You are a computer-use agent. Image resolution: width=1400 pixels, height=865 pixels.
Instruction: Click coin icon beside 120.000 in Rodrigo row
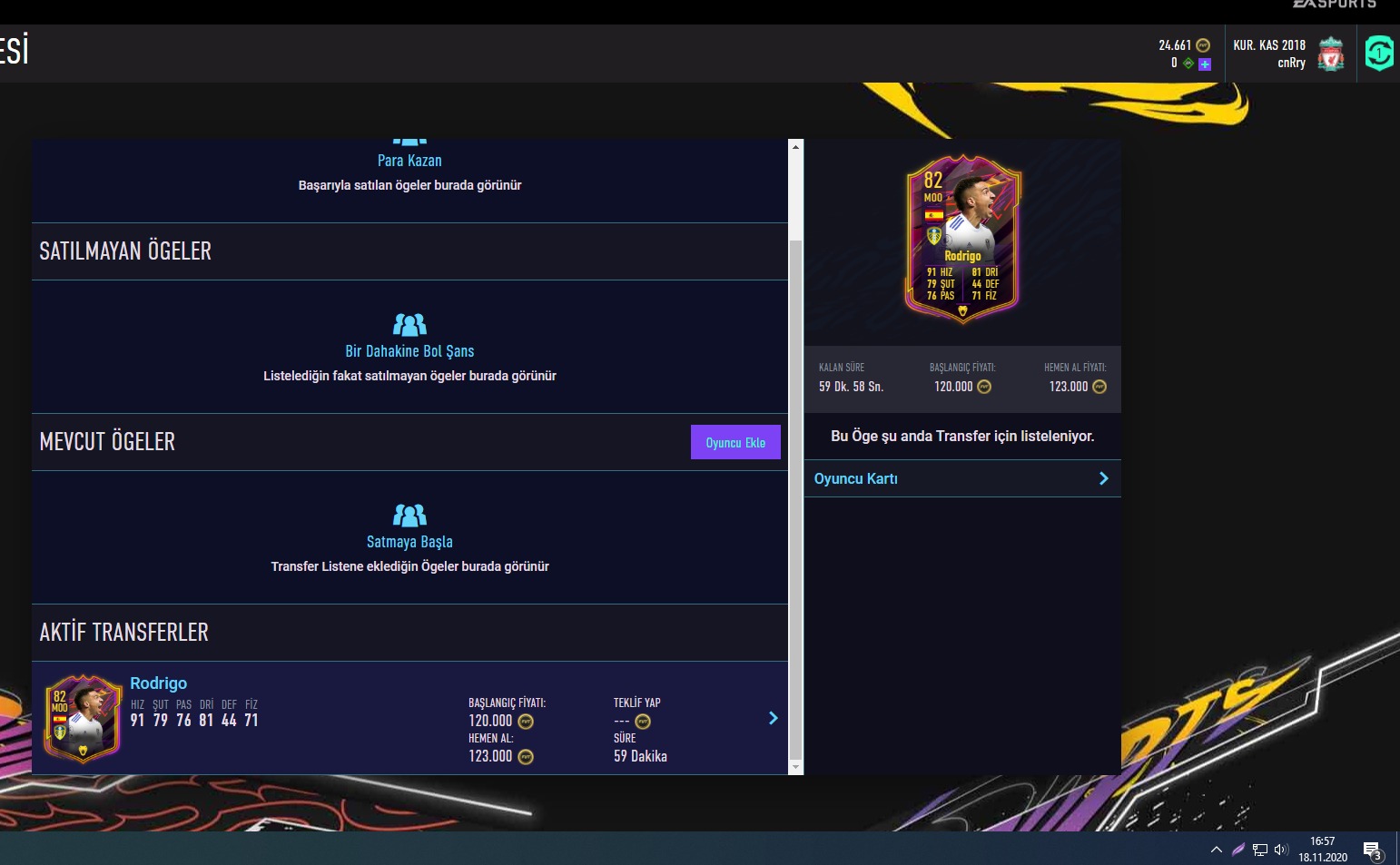tap(526, 722)
